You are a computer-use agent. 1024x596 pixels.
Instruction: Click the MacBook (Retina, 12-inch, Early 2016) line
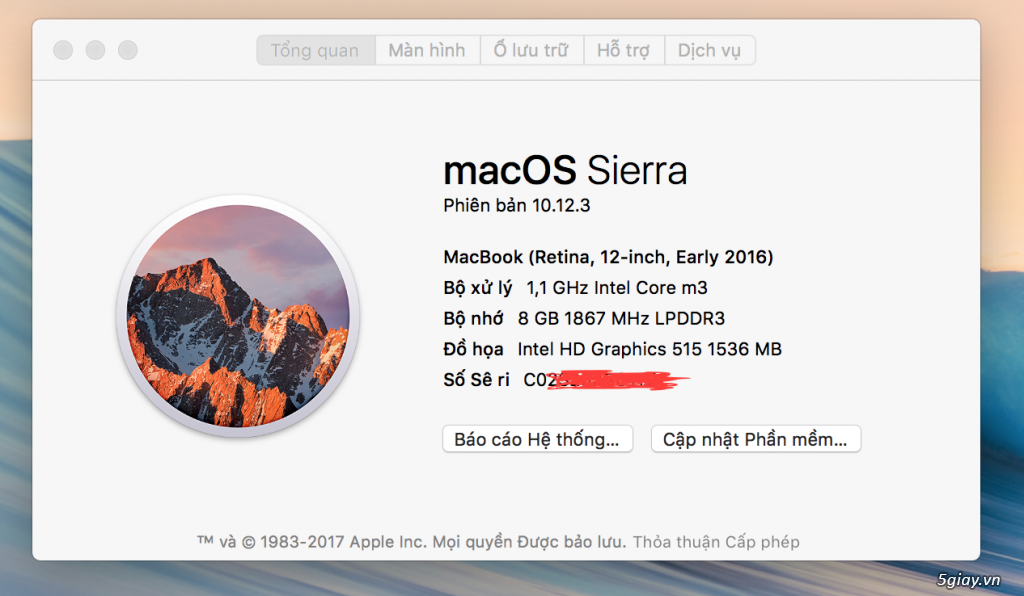[608, 257]
